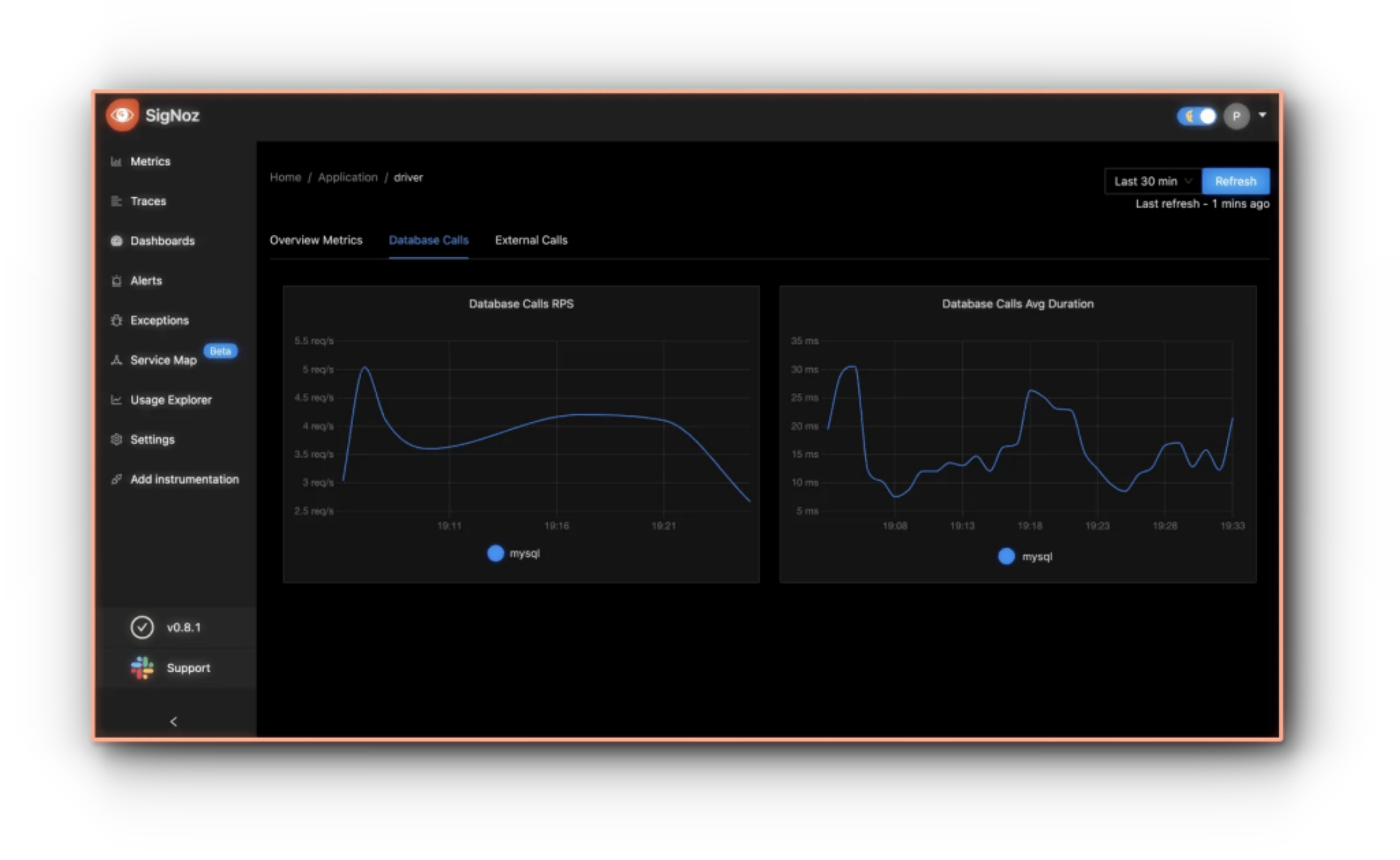The width and height of the screenshot is (1400, 860).
Task: Open Exceptions page
Action: (160, 320)
